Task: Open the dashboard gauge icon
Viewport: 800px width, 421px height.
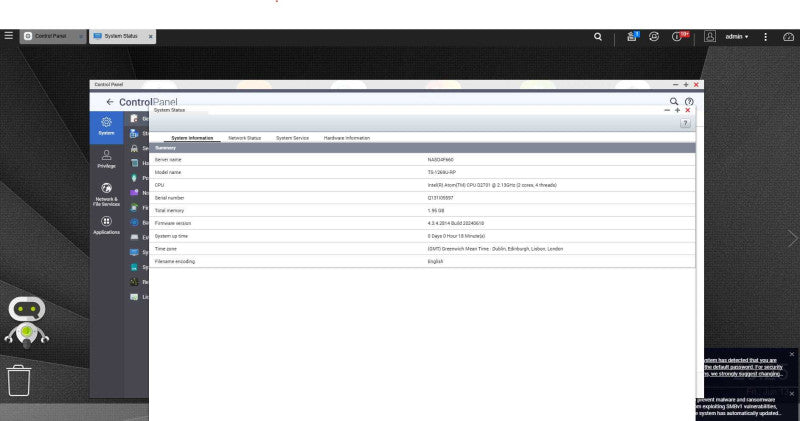Action: click(788, 37)
